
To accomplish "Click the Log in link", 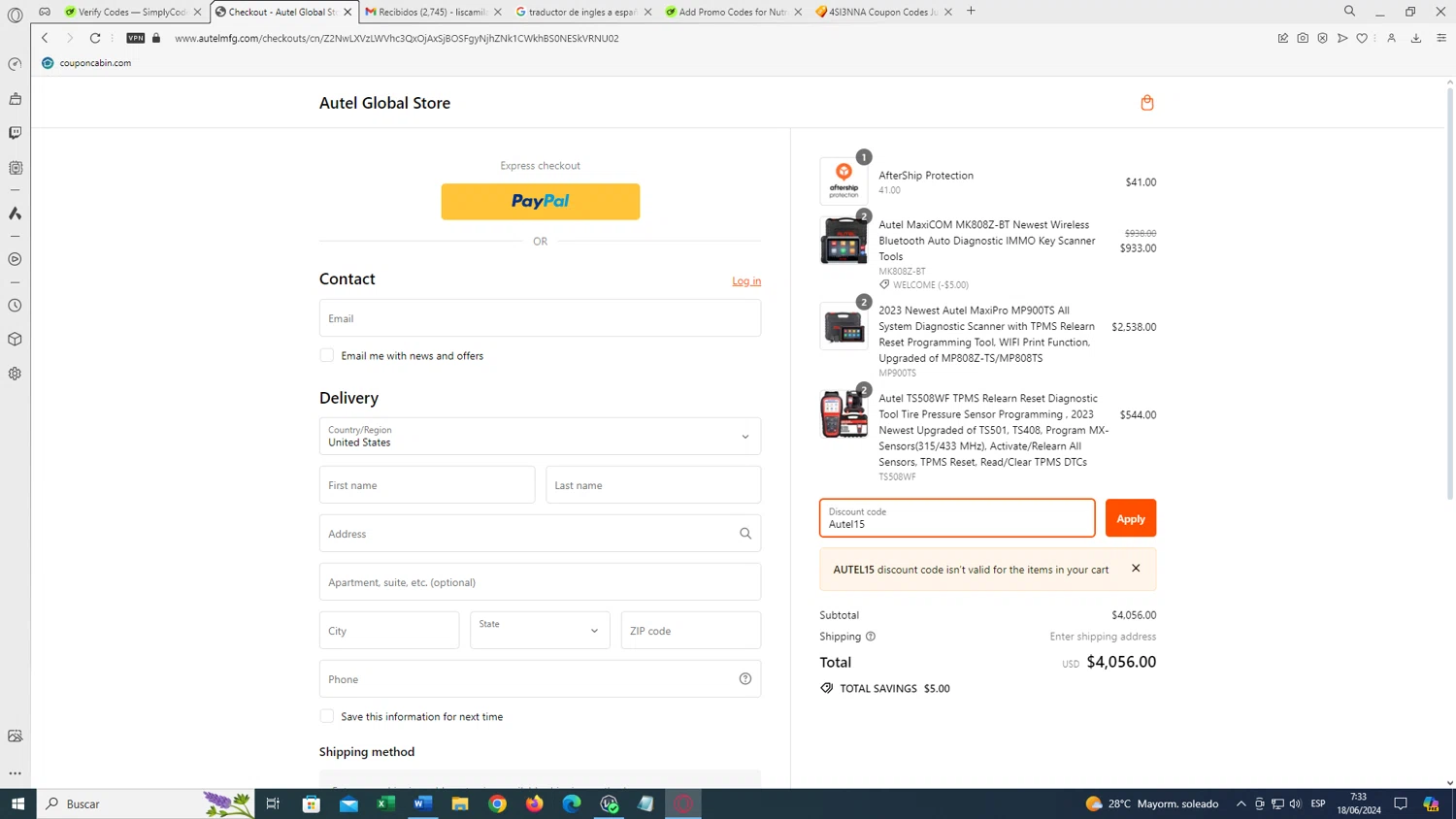I will pyautogui.click(x=746, y=281).
